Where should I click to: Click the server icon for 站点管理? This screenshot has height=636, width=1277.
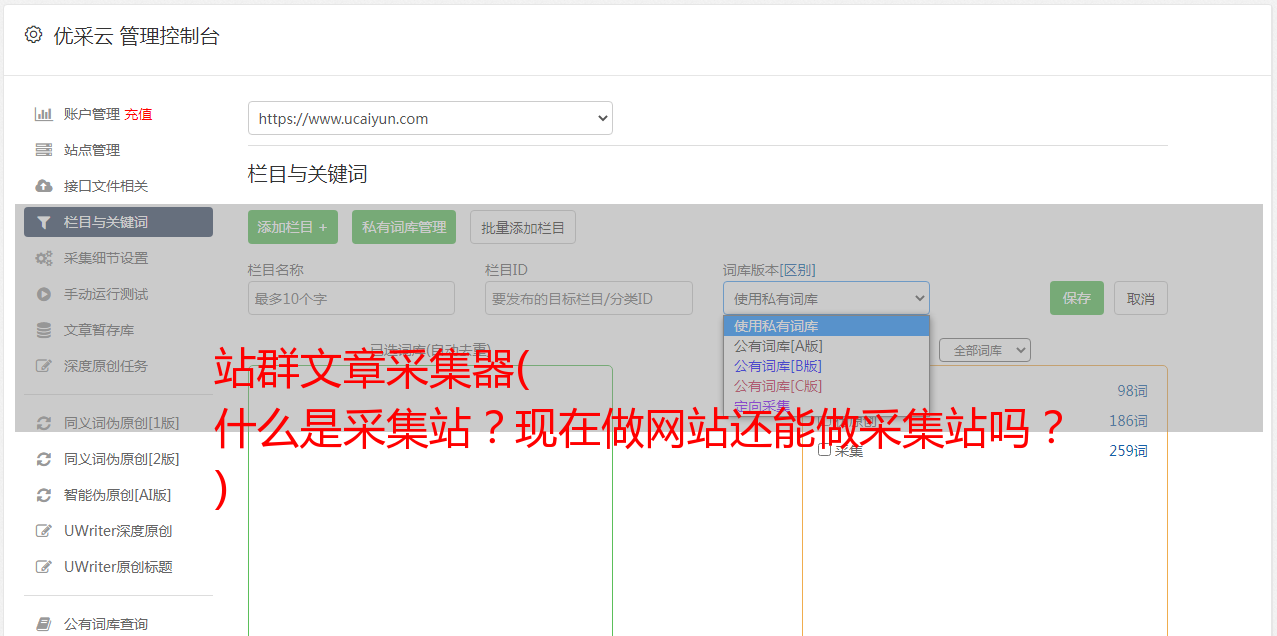(x=44, y=150)
